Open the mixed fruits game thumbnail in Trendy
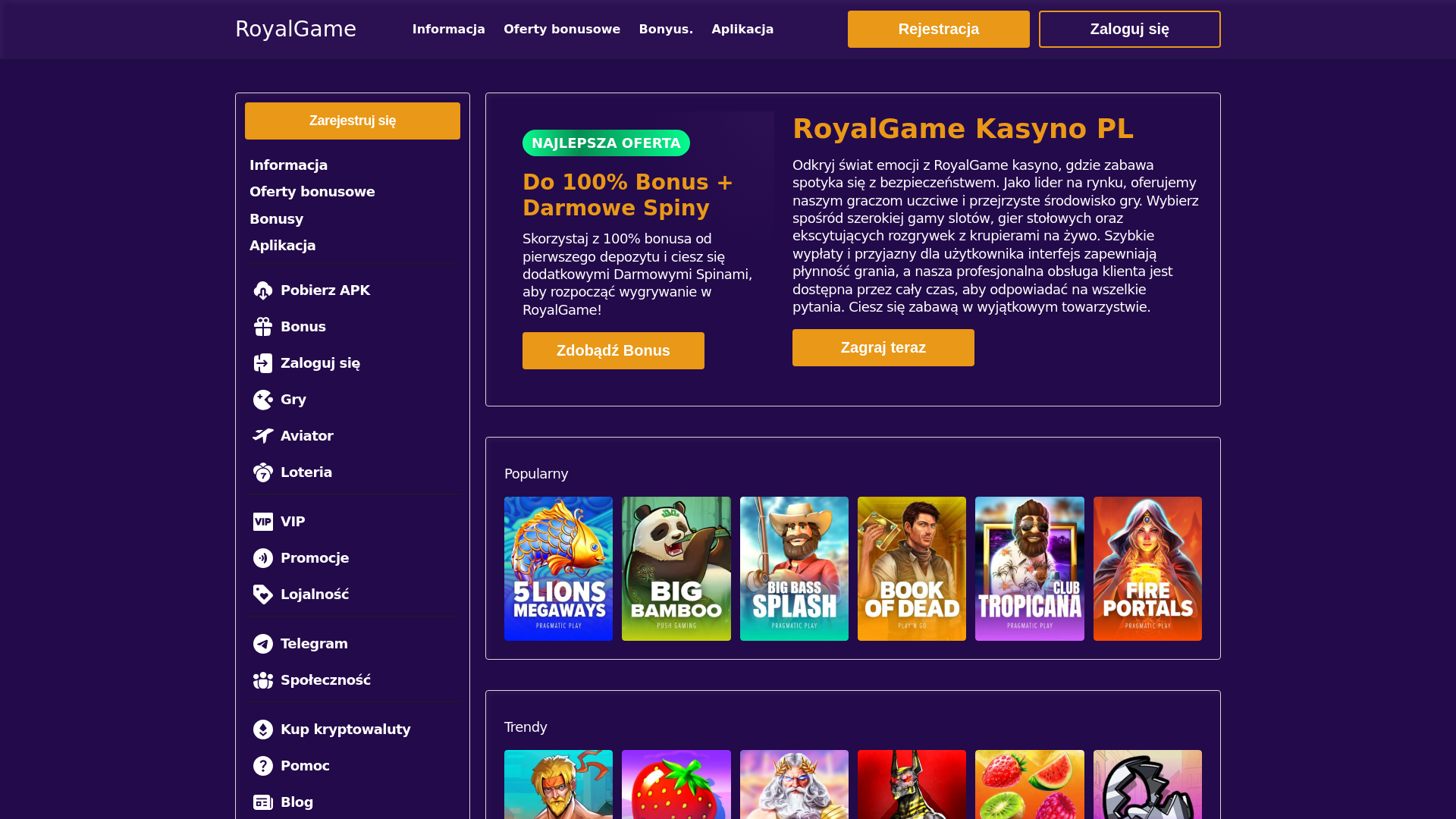1456x819 pixels. click(1030, 785)
